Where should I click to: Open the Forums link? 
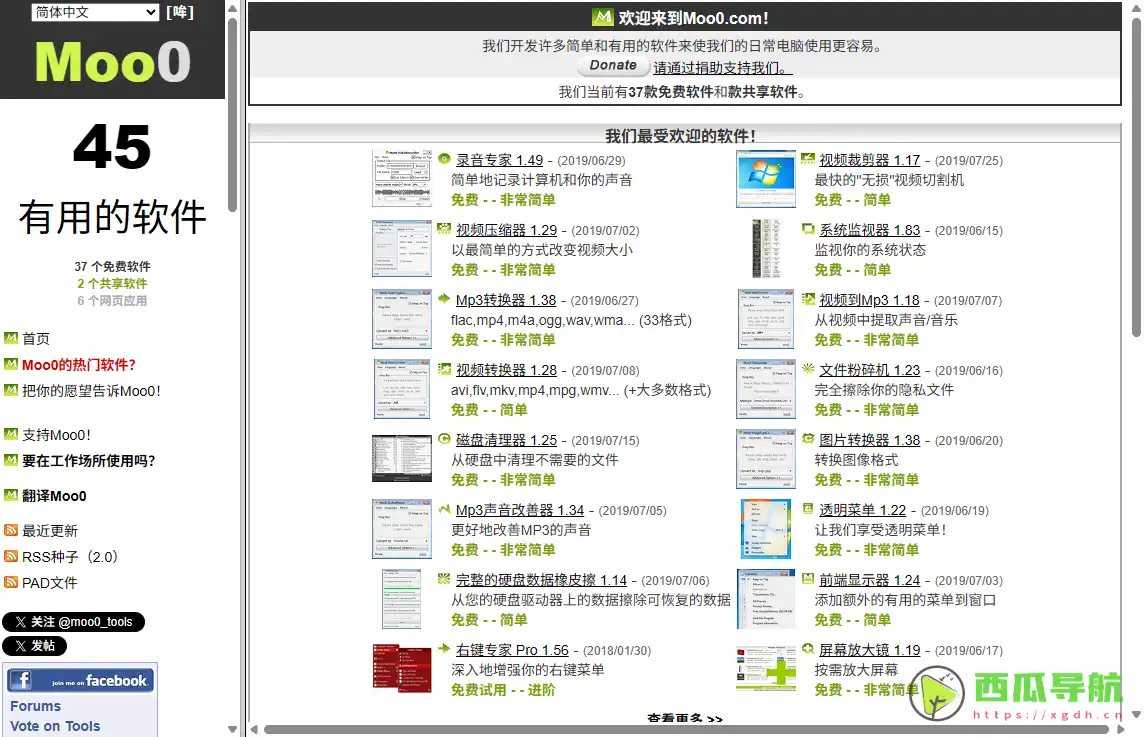(35, 706)
